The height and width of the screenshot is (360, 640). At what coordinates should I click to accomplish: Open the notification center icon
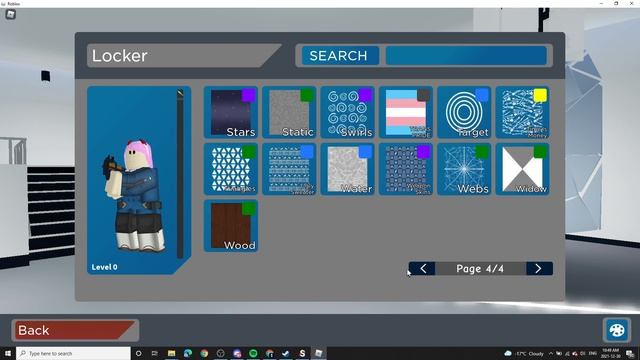(630, 353)
